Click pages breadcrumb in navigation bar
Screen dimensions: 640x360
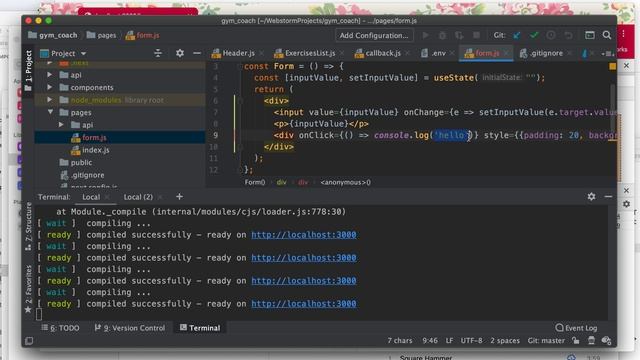pyautogui.click(x=102, y=36)
